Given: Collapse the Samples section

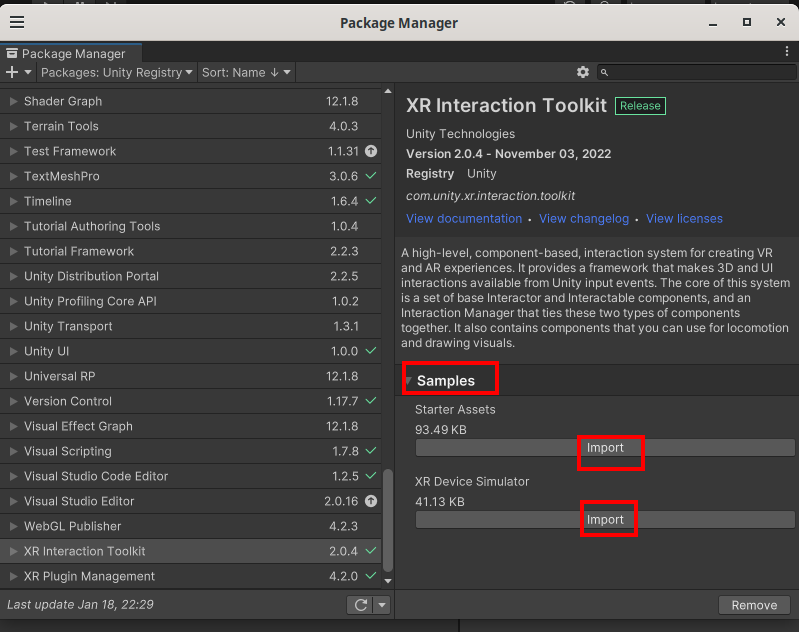Looking at the screenshot, I should click(x=409, y=381).
